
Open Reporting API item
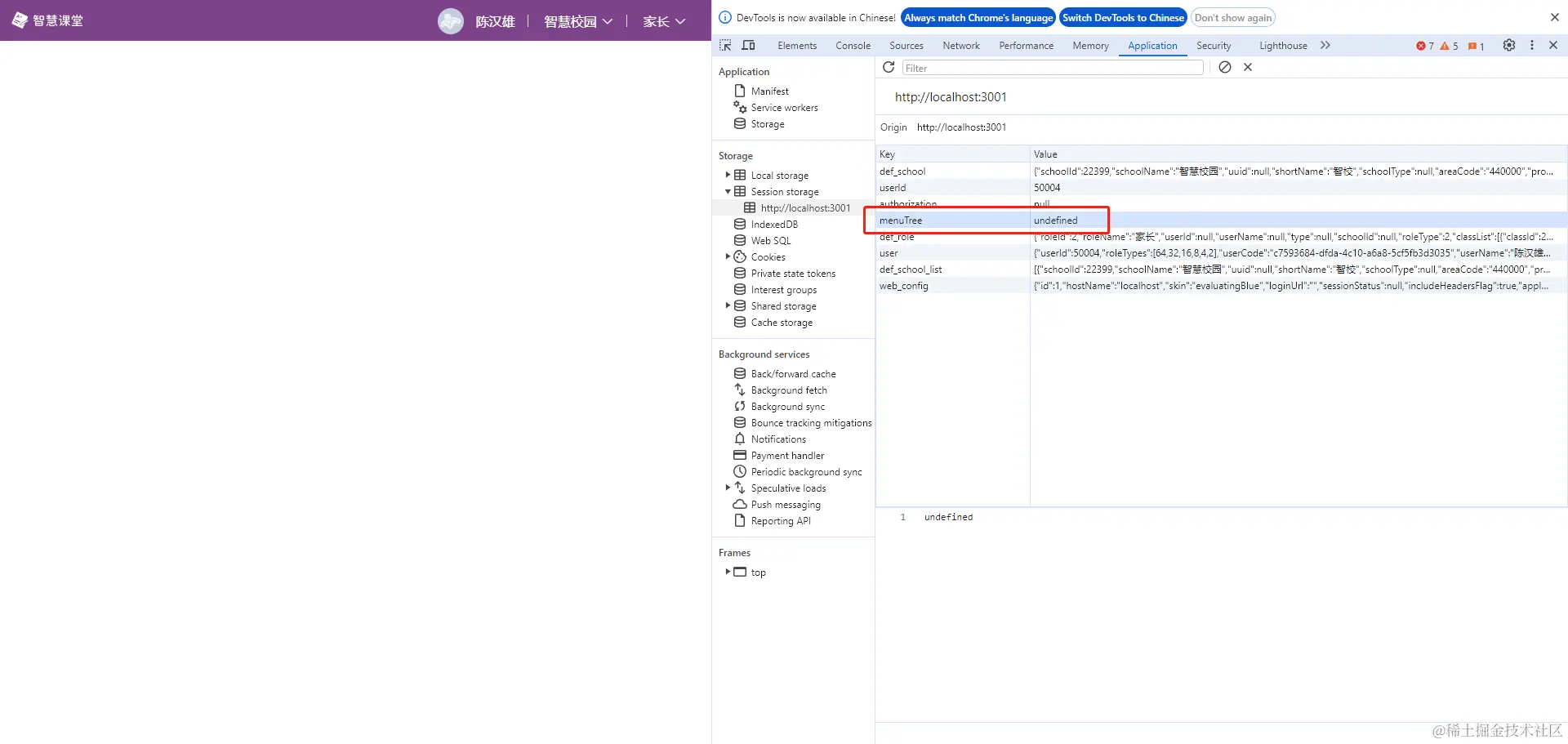[x=781, y=521]
